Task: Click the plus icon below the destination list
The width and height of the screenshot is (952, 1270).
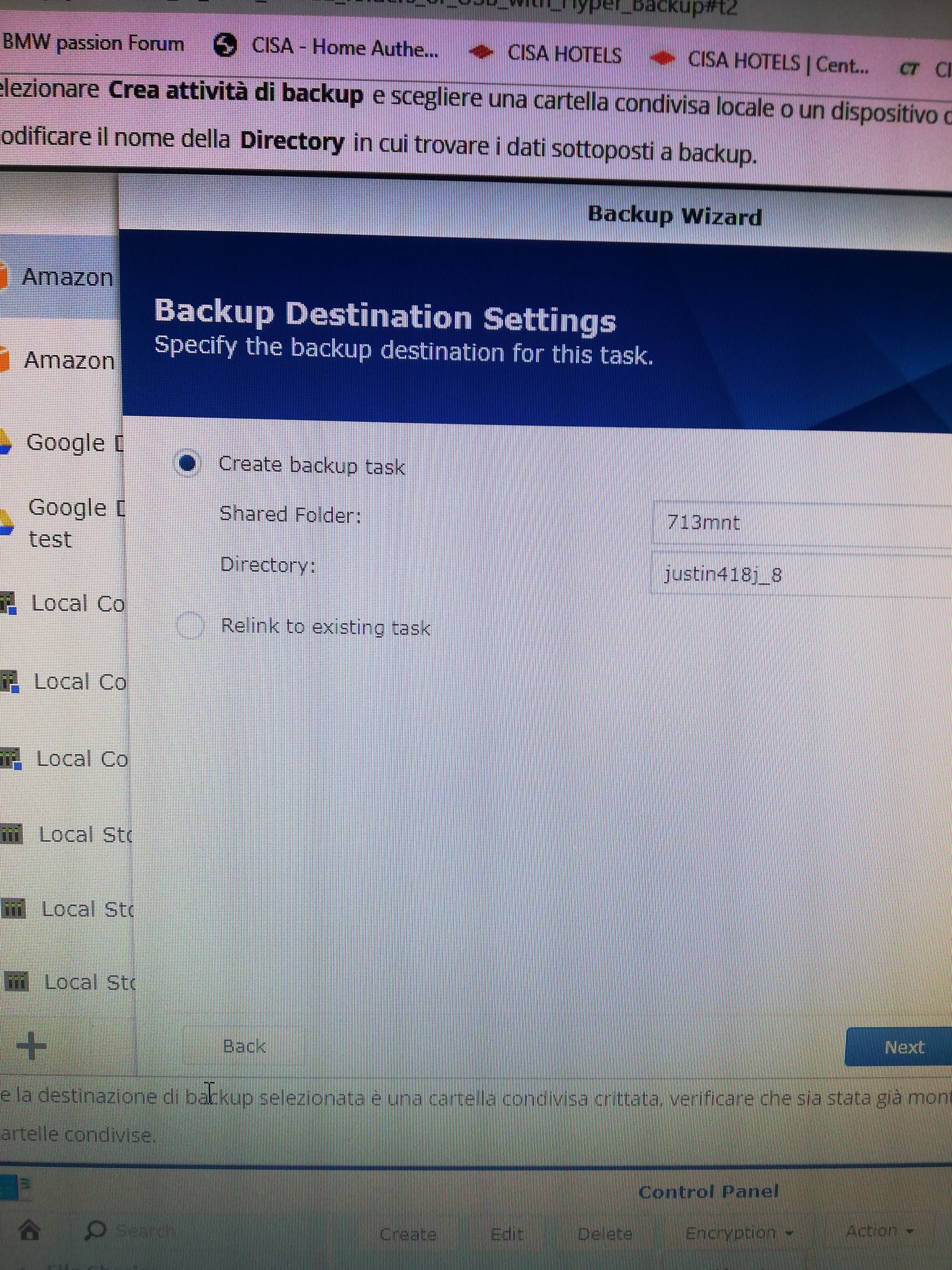Action: coord(31,1046)
